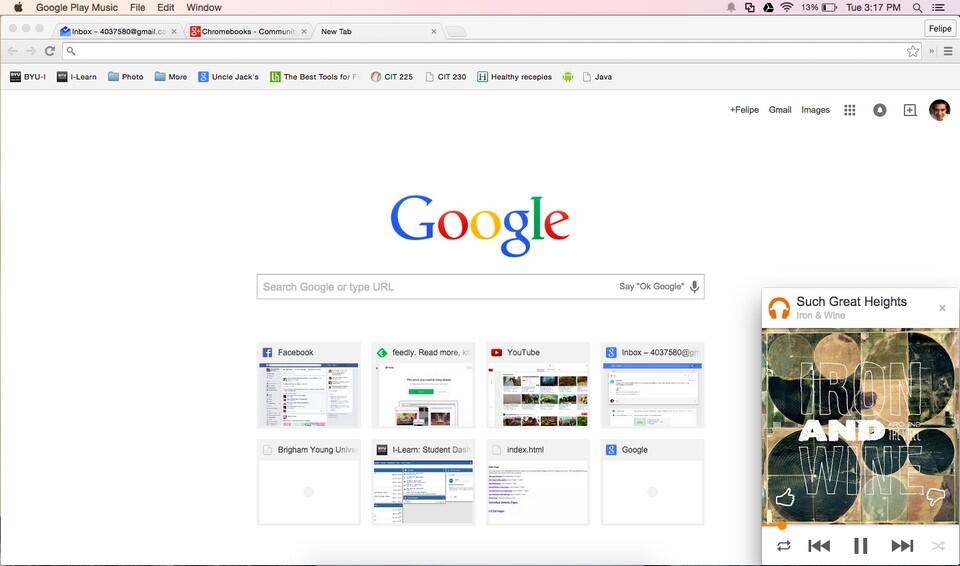The width and height of the screenshot is (960, 566).
Task: Go to the previous track
Action: (x=819, y=545)
